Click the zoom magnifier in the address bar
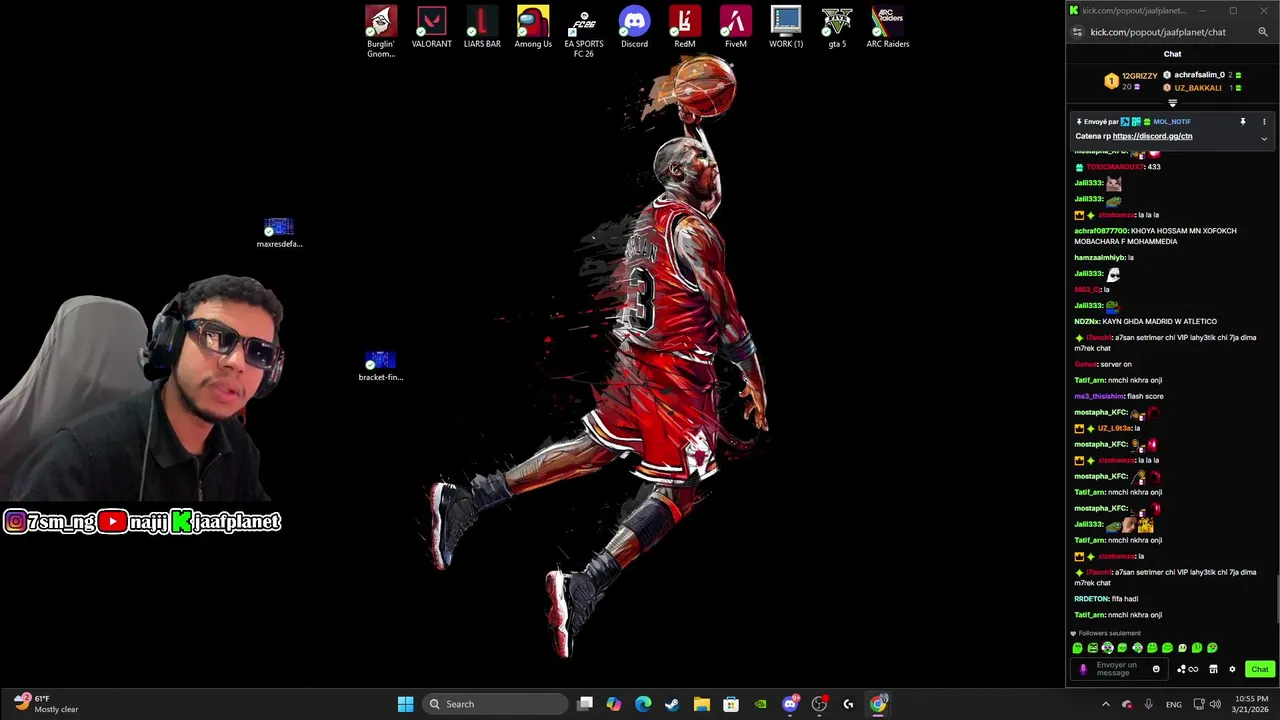This screenshot has width=1280, height=720. (1262, 32)
